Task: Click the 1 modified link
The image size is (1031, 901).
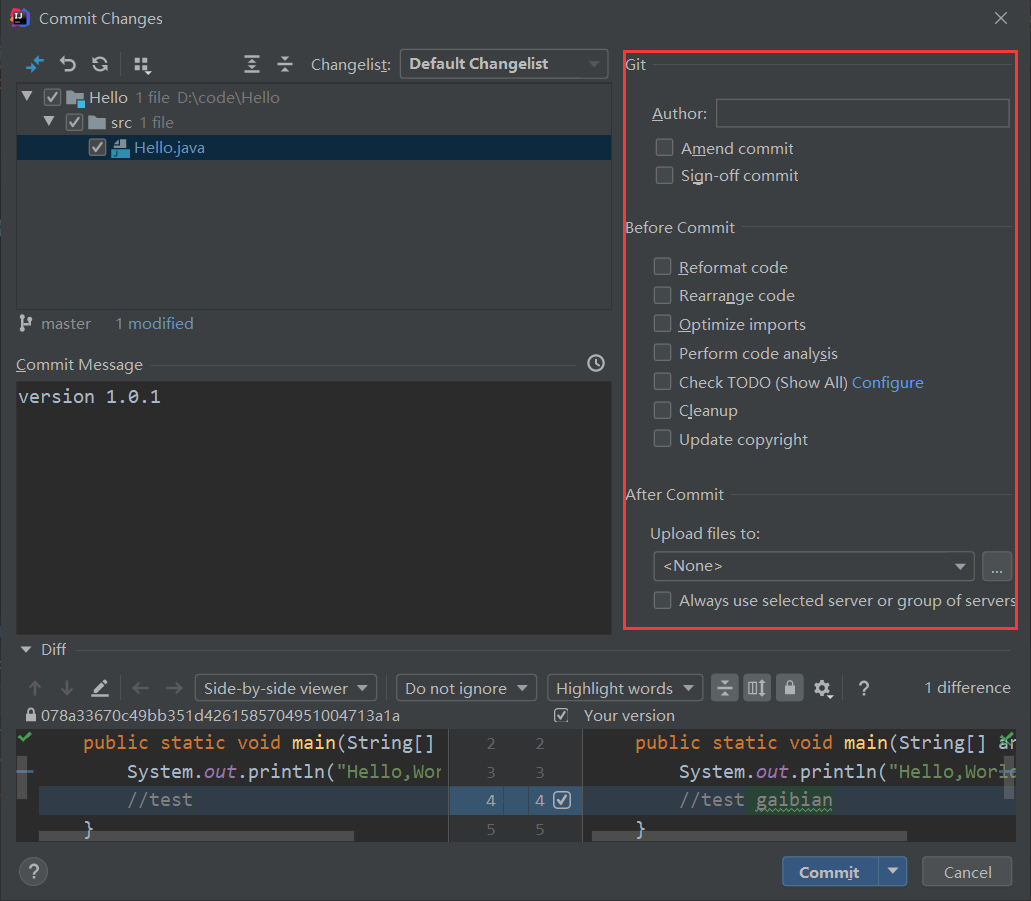Action: (x=155, y=324)
